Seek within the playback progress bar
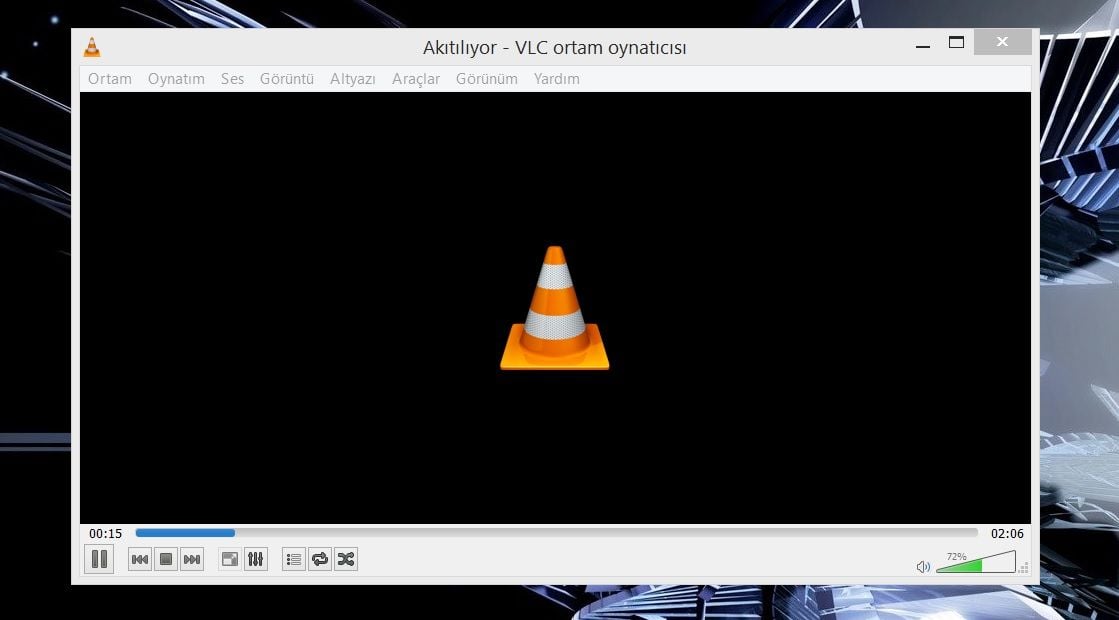The image size is (1119, 620). [x=557, y=533]
